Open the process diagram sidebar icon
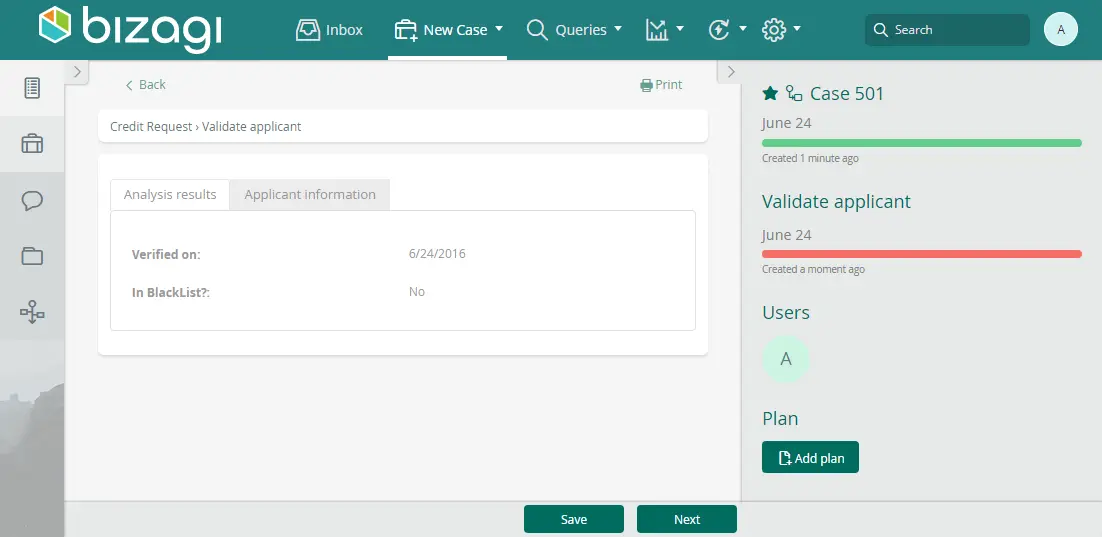Image resolution: width=1102 pixels, height=537 pixels. point(32,311)
